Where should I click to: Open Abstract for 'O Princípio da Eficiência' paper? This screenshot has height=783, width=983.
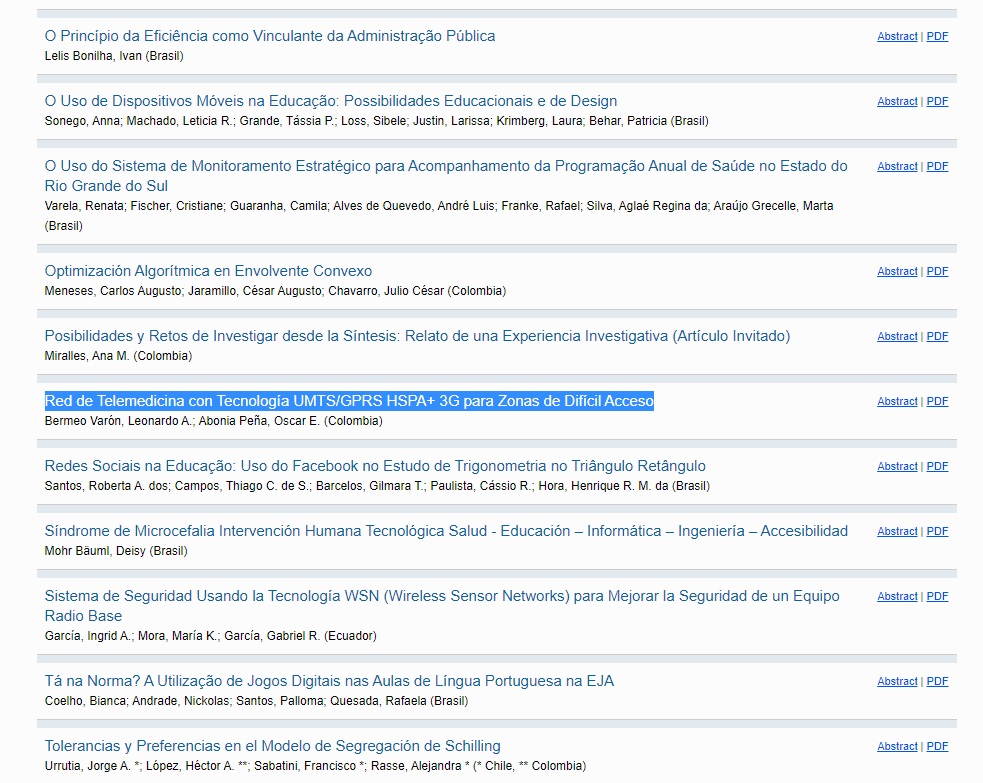(896, 37)
